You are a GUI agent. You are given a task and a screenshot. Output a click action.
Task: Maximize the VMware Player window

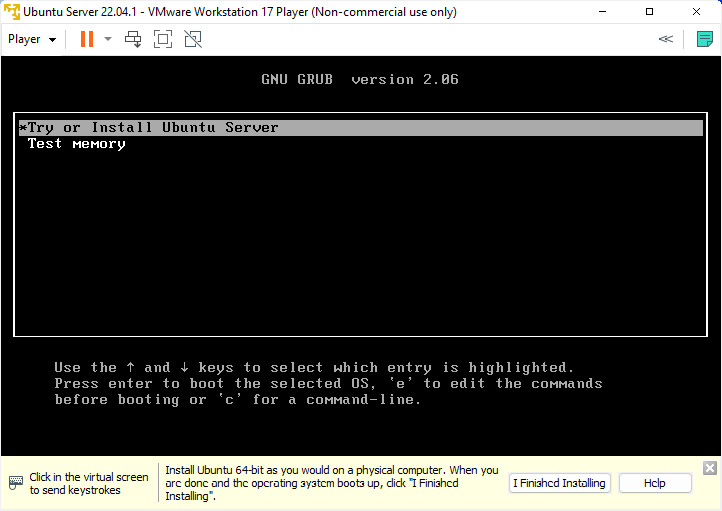pos(649,12)
